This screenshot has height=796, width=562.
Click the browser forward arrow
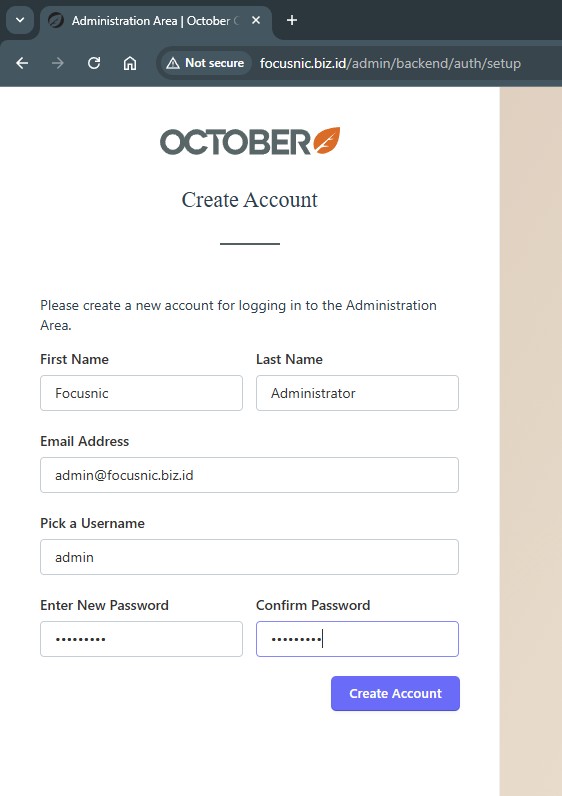pos(58,63)
